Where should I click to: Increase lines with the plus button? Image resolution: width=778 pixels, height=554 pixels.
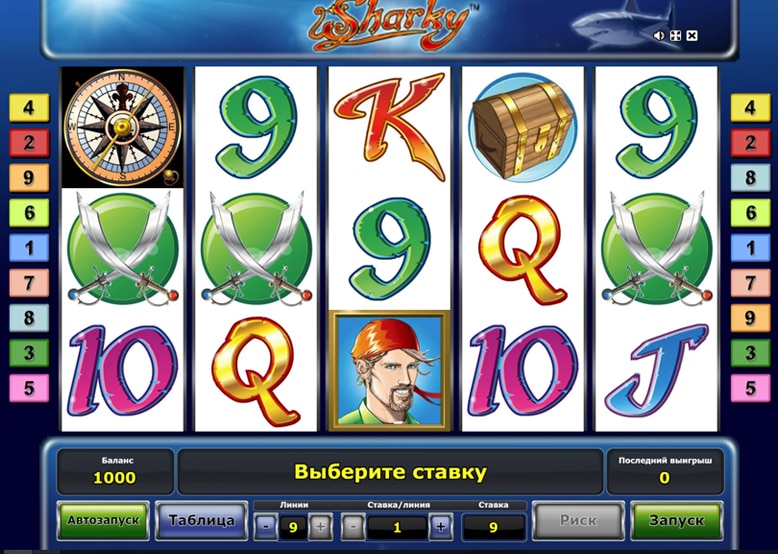point(321,527)
